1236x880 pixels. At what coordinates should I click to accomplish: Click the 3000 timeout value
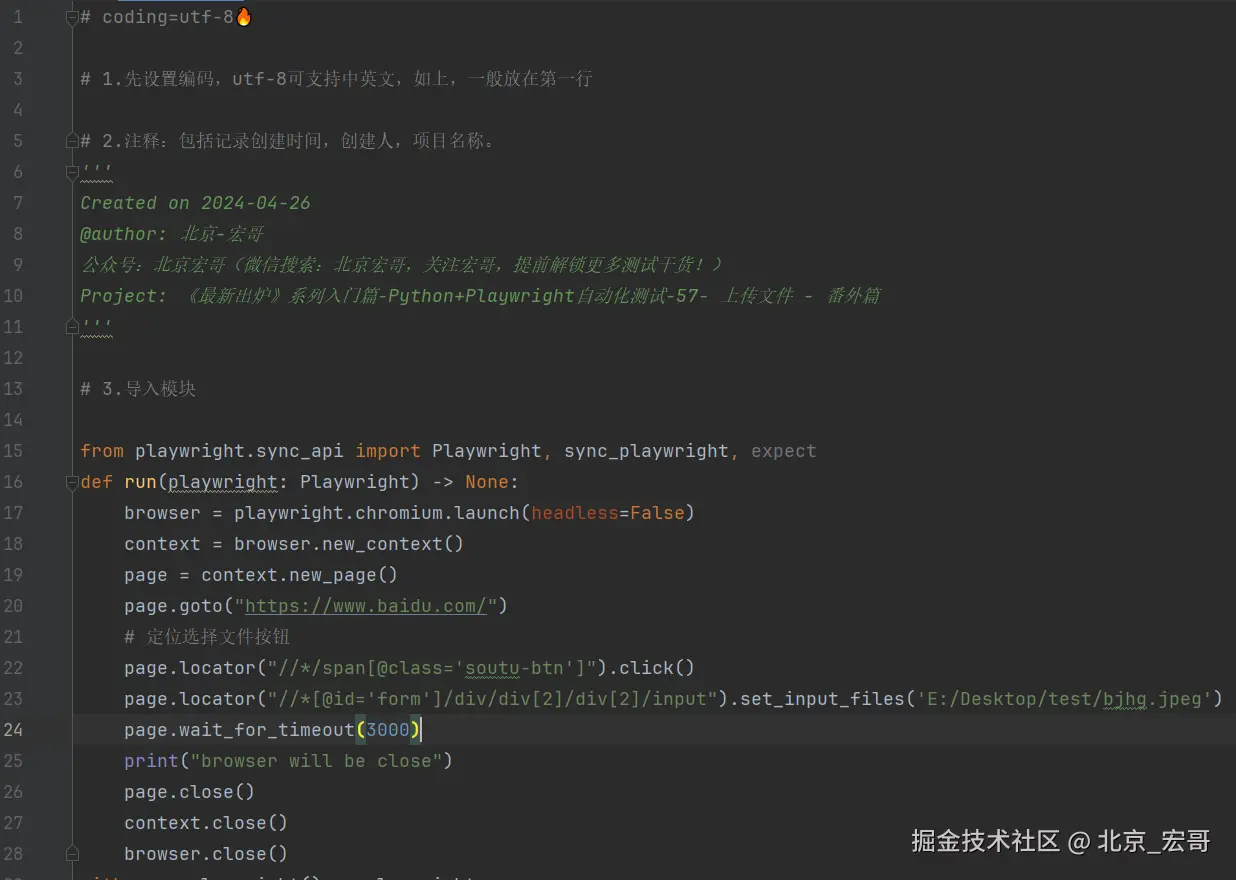(x=388, y=730)
